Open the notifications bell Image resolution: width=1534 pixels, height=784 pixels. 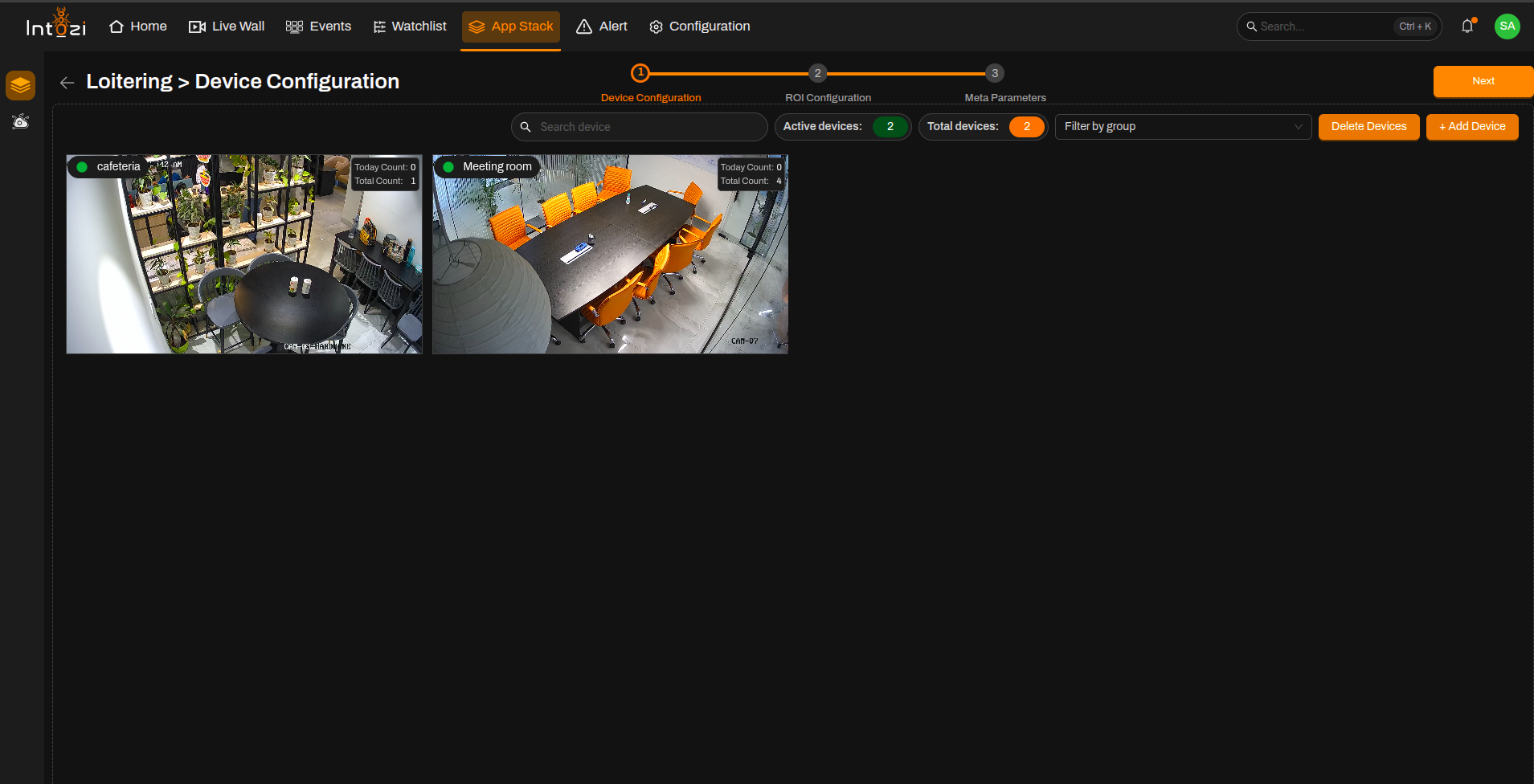pos(1467,26)
